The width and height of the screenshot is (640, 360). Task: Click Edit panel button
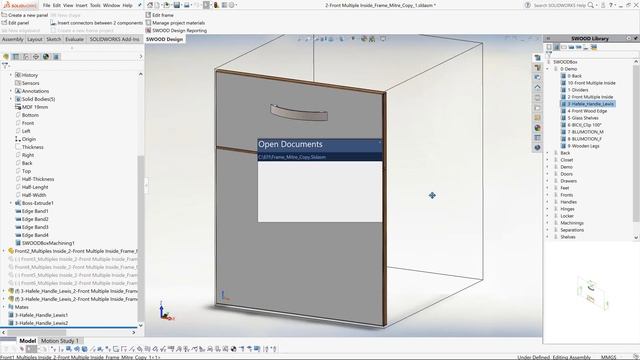coord(16,23)
